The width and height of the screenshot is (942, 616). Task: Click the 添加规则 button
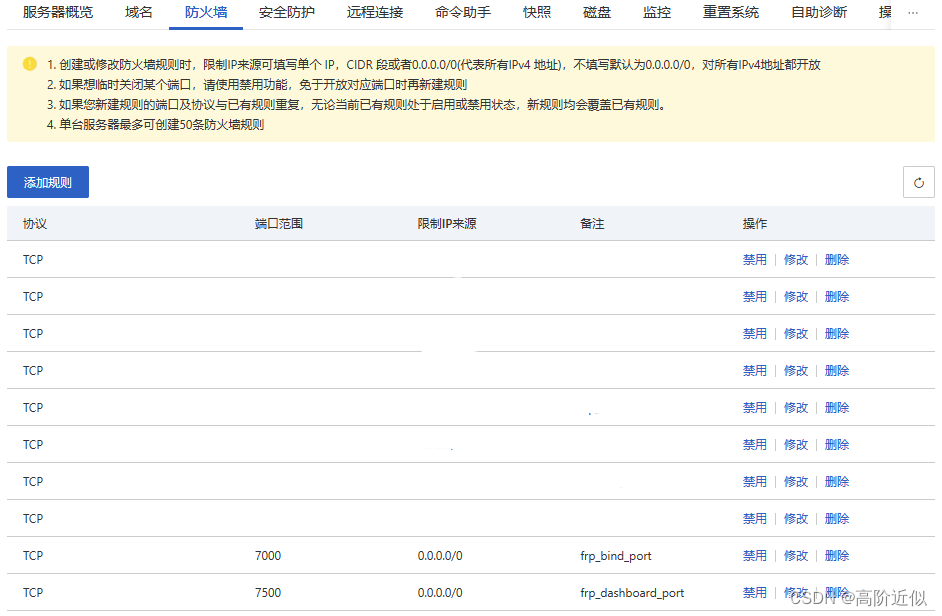coord(48,182)
